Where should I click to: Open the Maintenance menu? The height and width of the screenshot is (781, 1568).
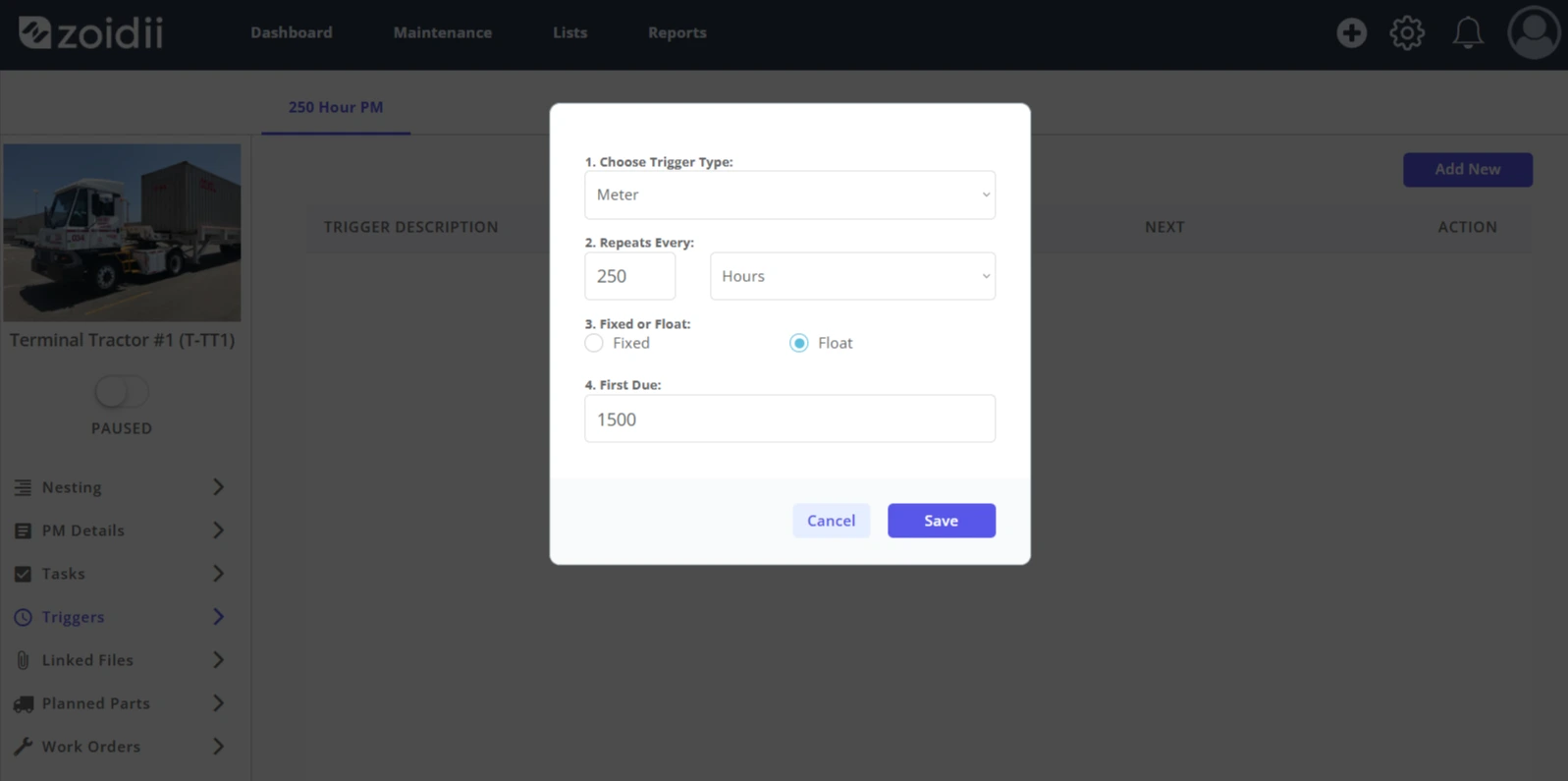point(443,32)
